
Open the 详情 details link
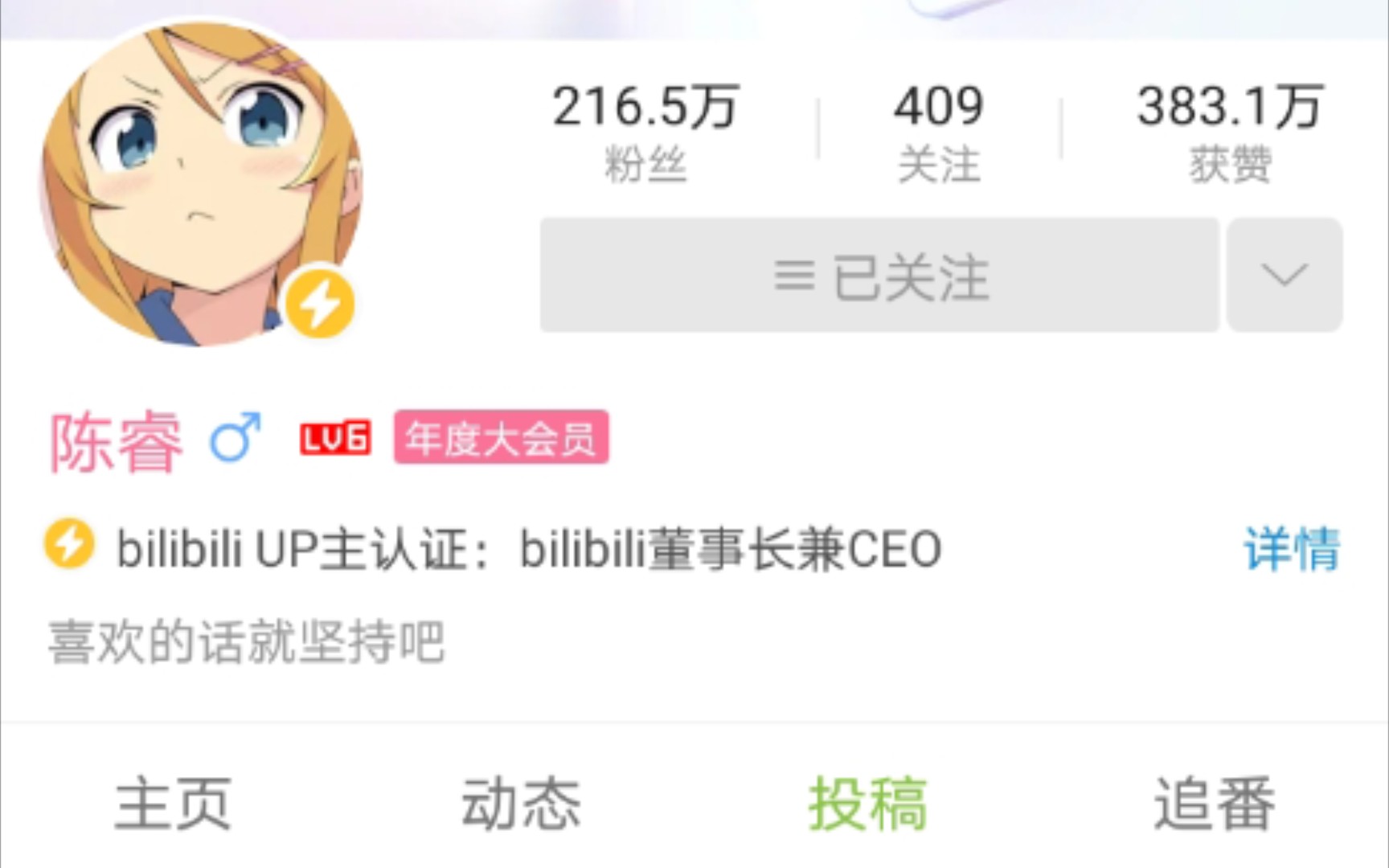[x=1292, y=549]
